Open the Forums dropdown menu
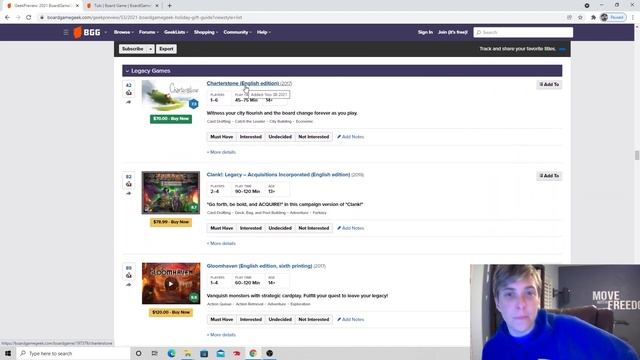The width and height of the screenshot is (640, 360). pos(149,32)
